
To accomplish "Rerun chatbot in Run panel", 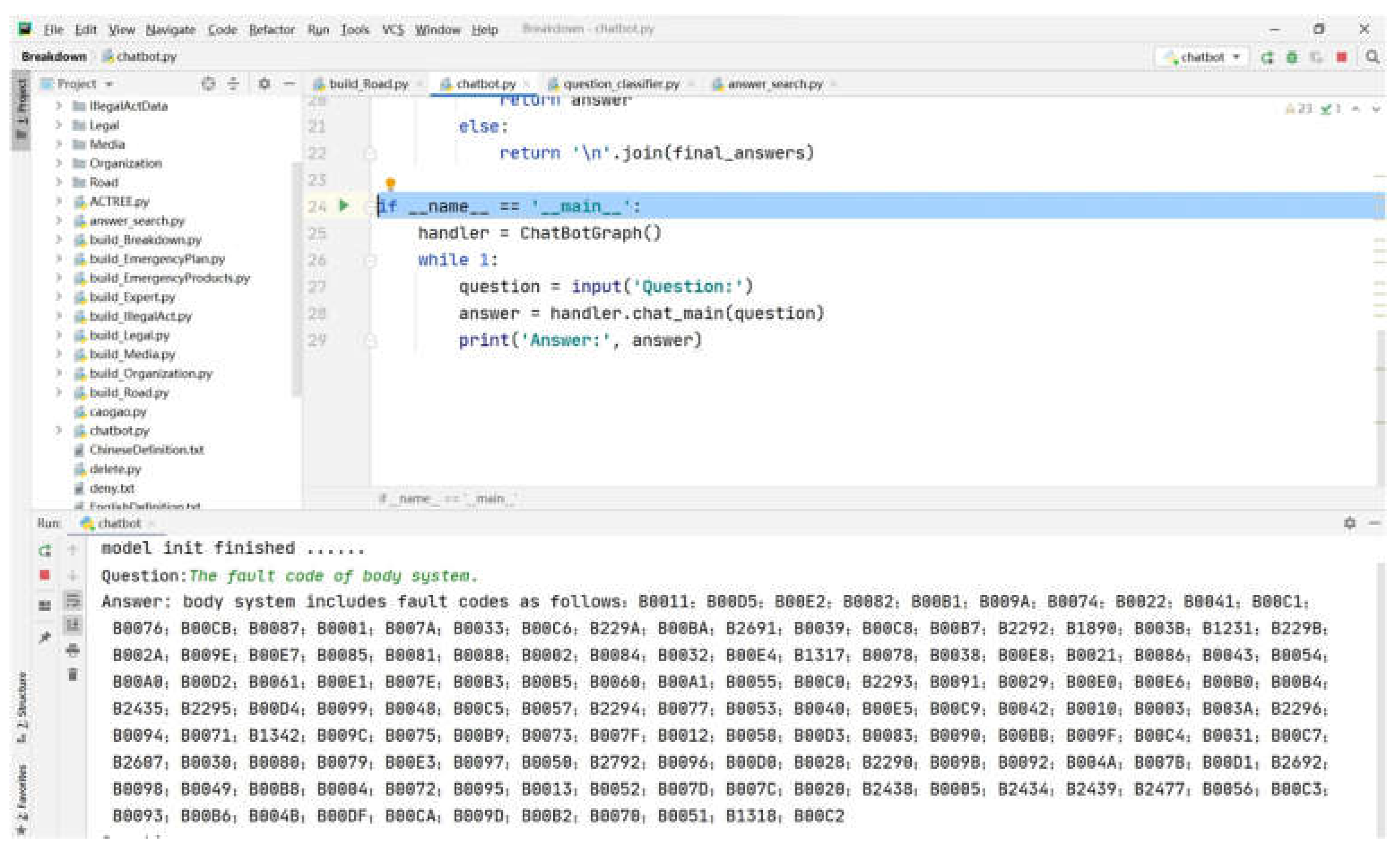I will coord(45,550).
